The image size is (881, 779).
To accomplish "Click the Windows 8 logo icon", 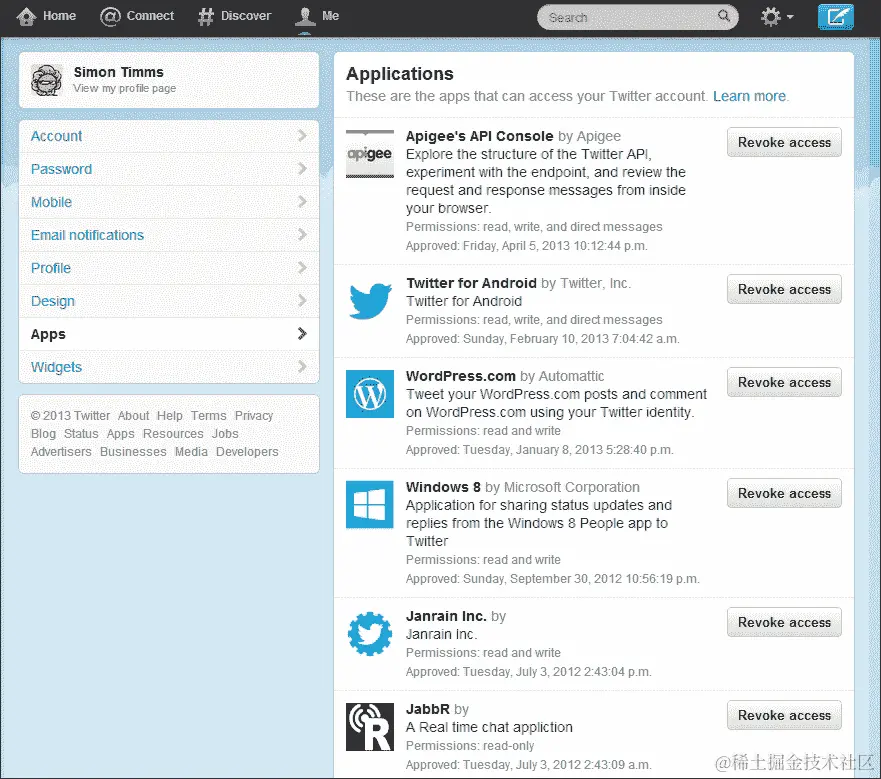I will point(370,505).
